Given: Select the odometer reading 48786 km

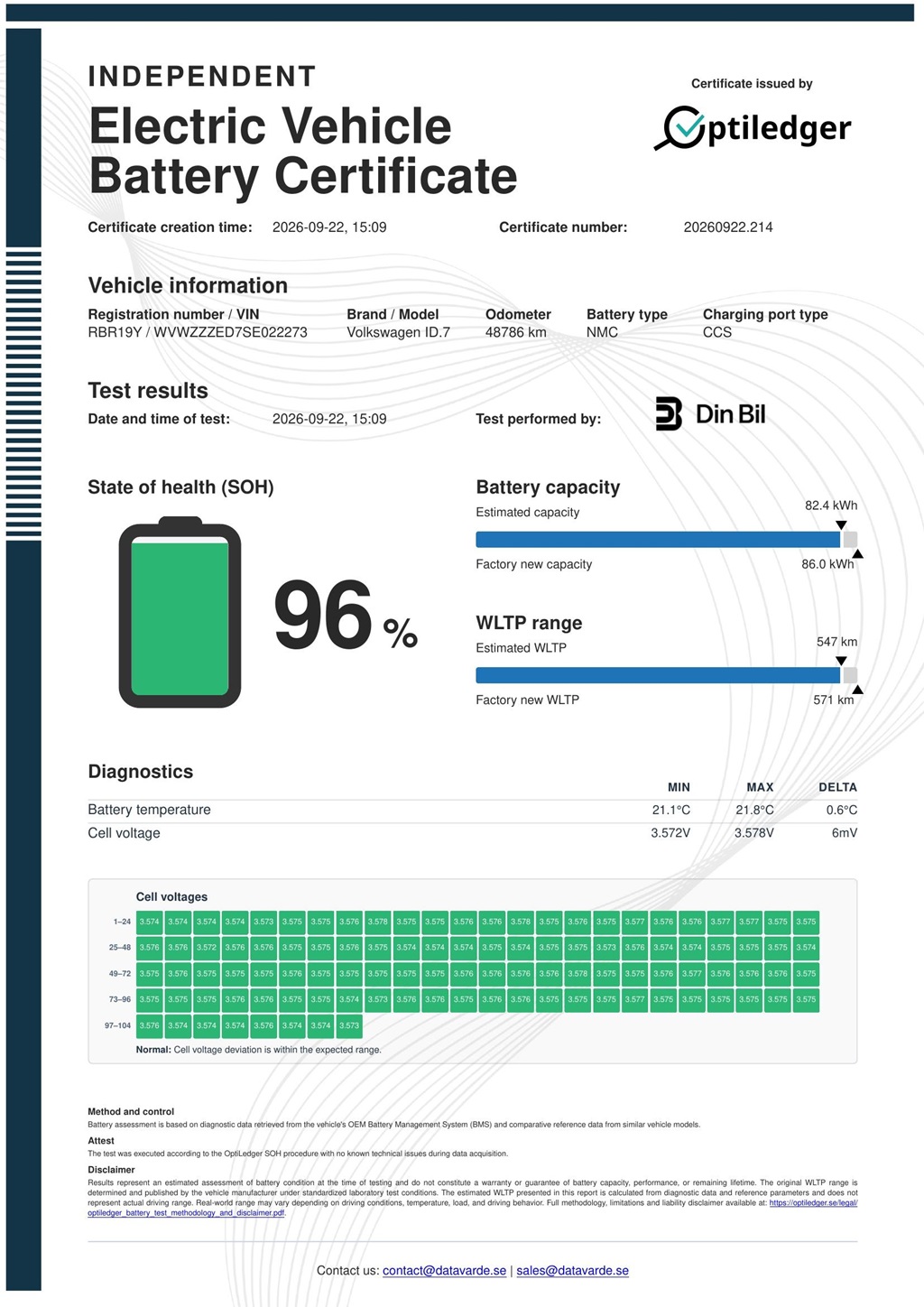Looking at the screenshot, I should [515, 332].
